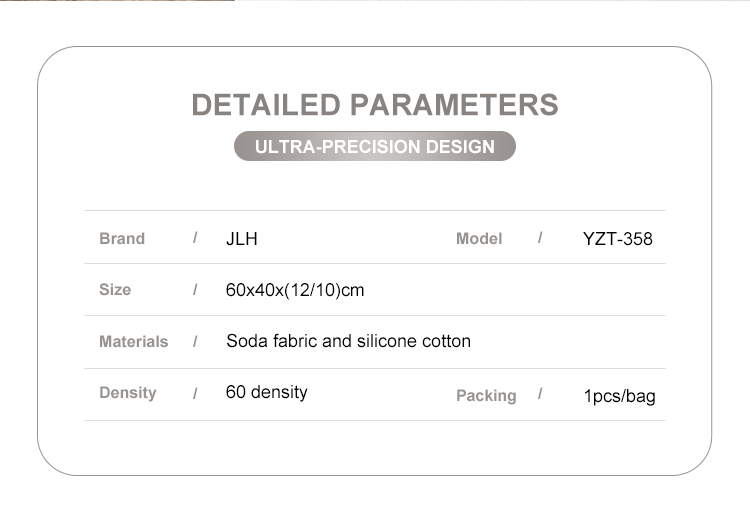This screenshot has height=522, width=750.
Task: Click the 60 density value
Action: coord(266,392)
